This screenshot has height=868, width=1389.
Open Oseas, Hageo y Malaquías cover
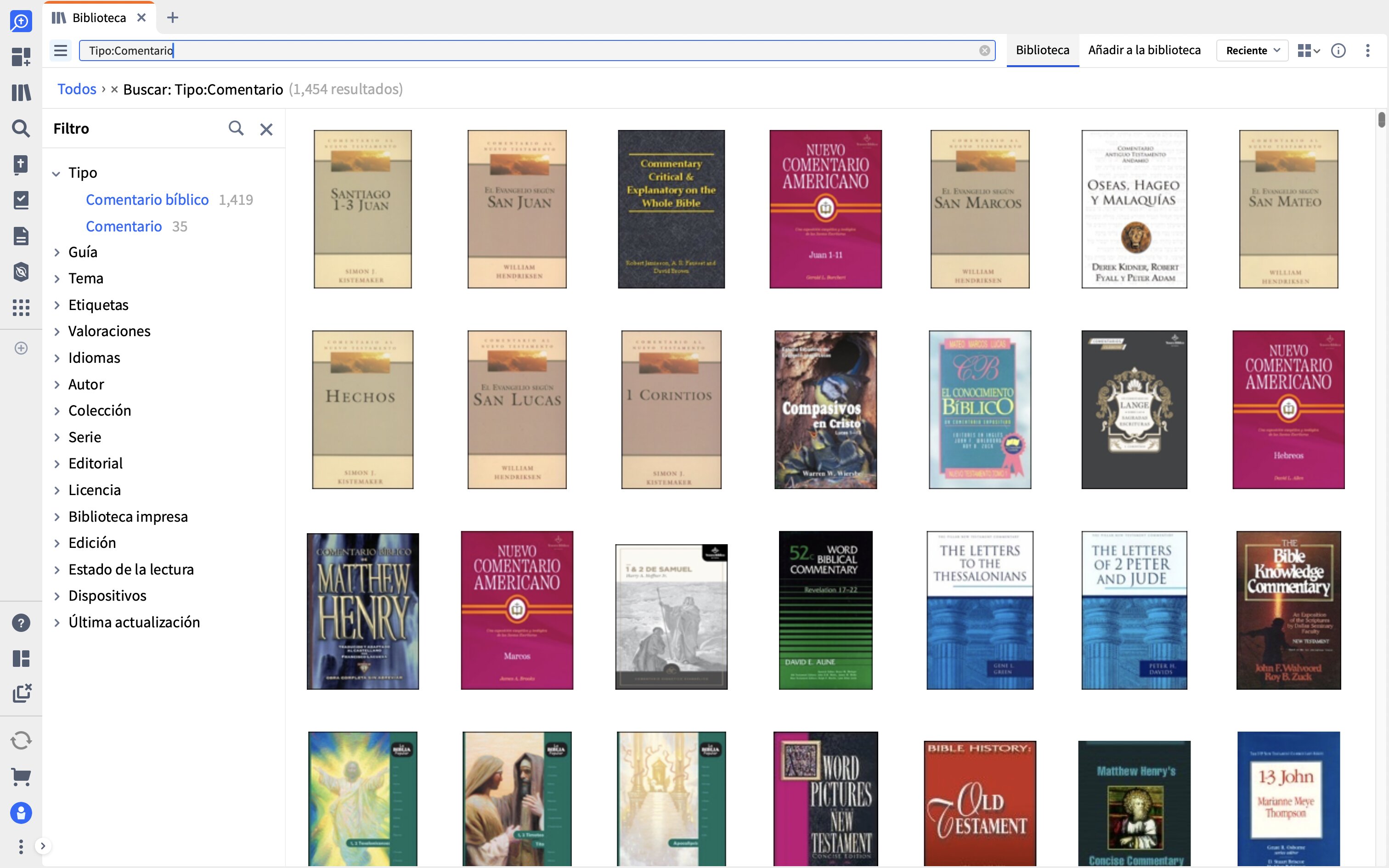pos(1134,209)
